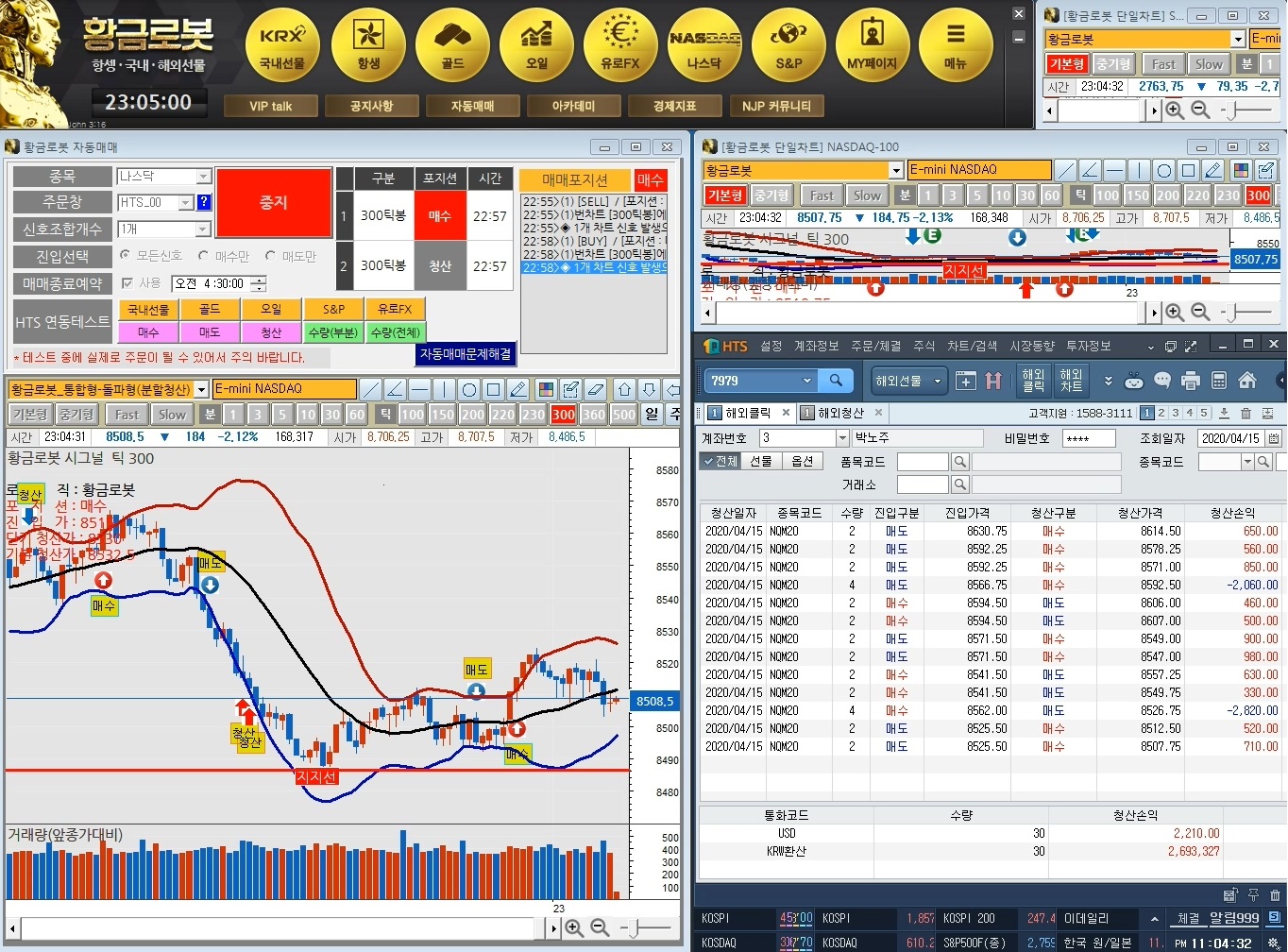1288x952 pixels.
Task: Toggle the 전체 filter in HTS
Action: click(x=720, y=461)
